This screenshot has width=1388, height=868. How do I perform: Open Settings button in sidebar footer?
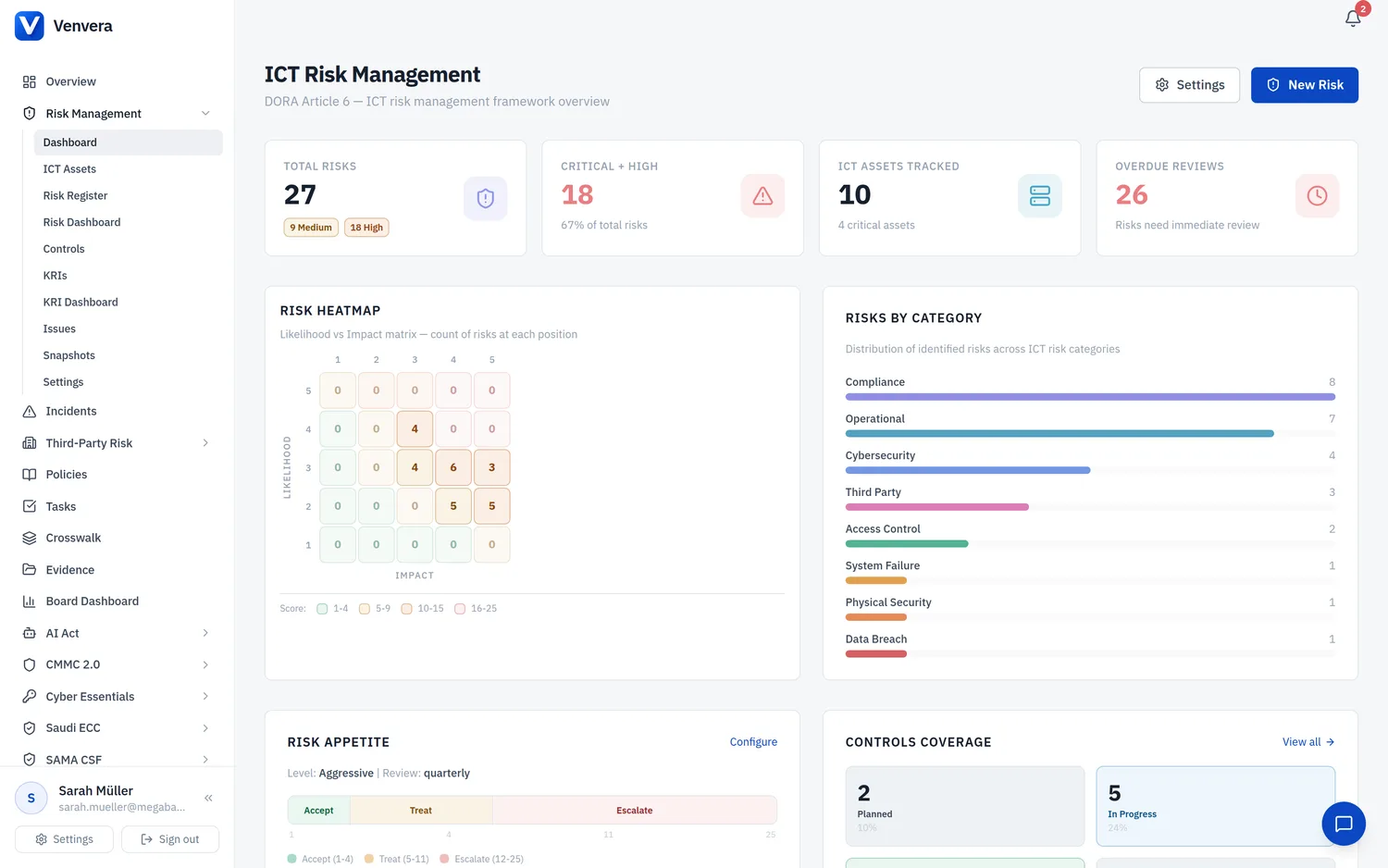(64, 839)
